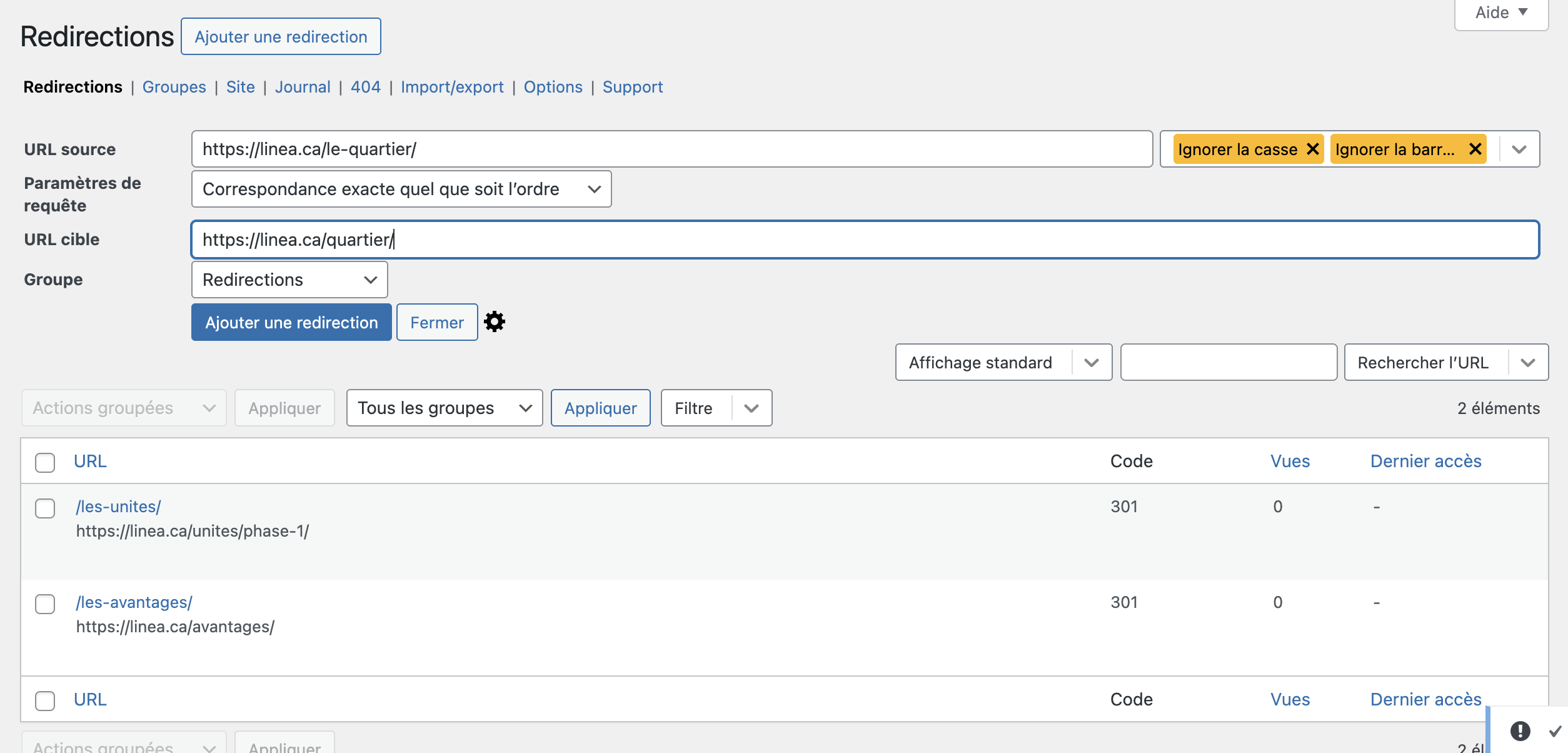This screenshot has width=1568, height=753.
Task: Open the Paramètres de requête dropdown
Action: [x=401, y=189]
